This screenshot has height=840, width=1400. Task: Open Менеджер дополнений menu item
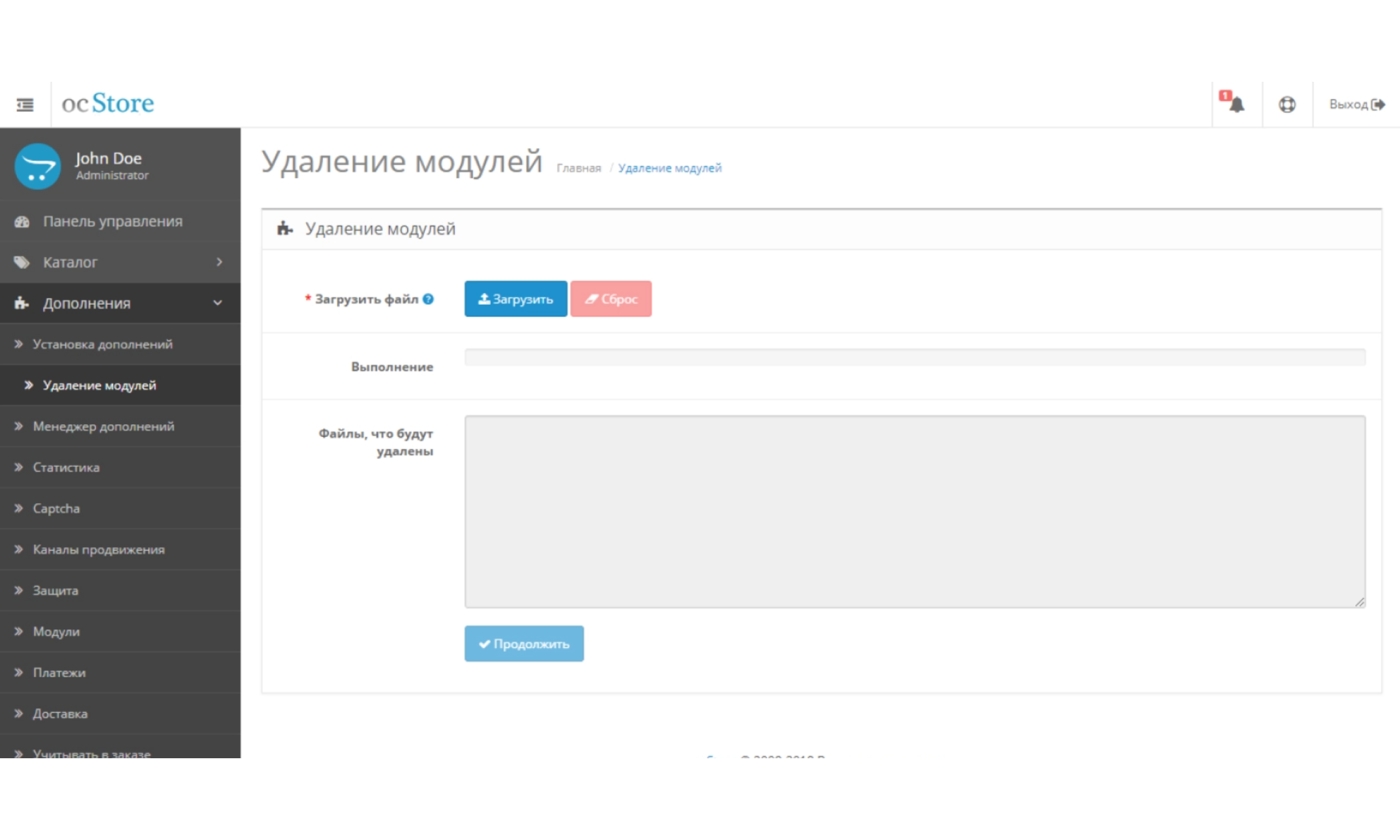click(x=104, y=426)
